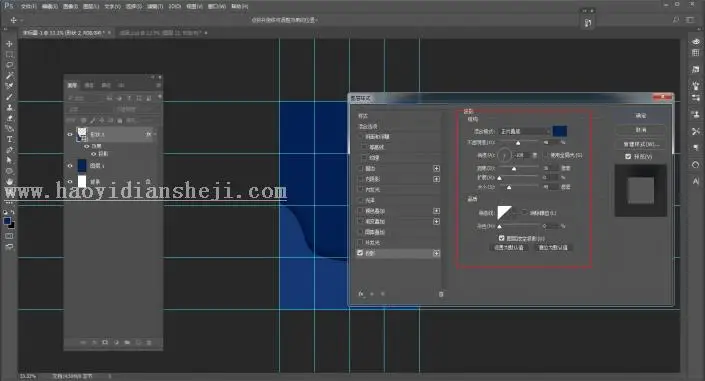Toggle the Preview (V) checkbox
Viewport: 705px width, 381px height.
click(628, 157)
